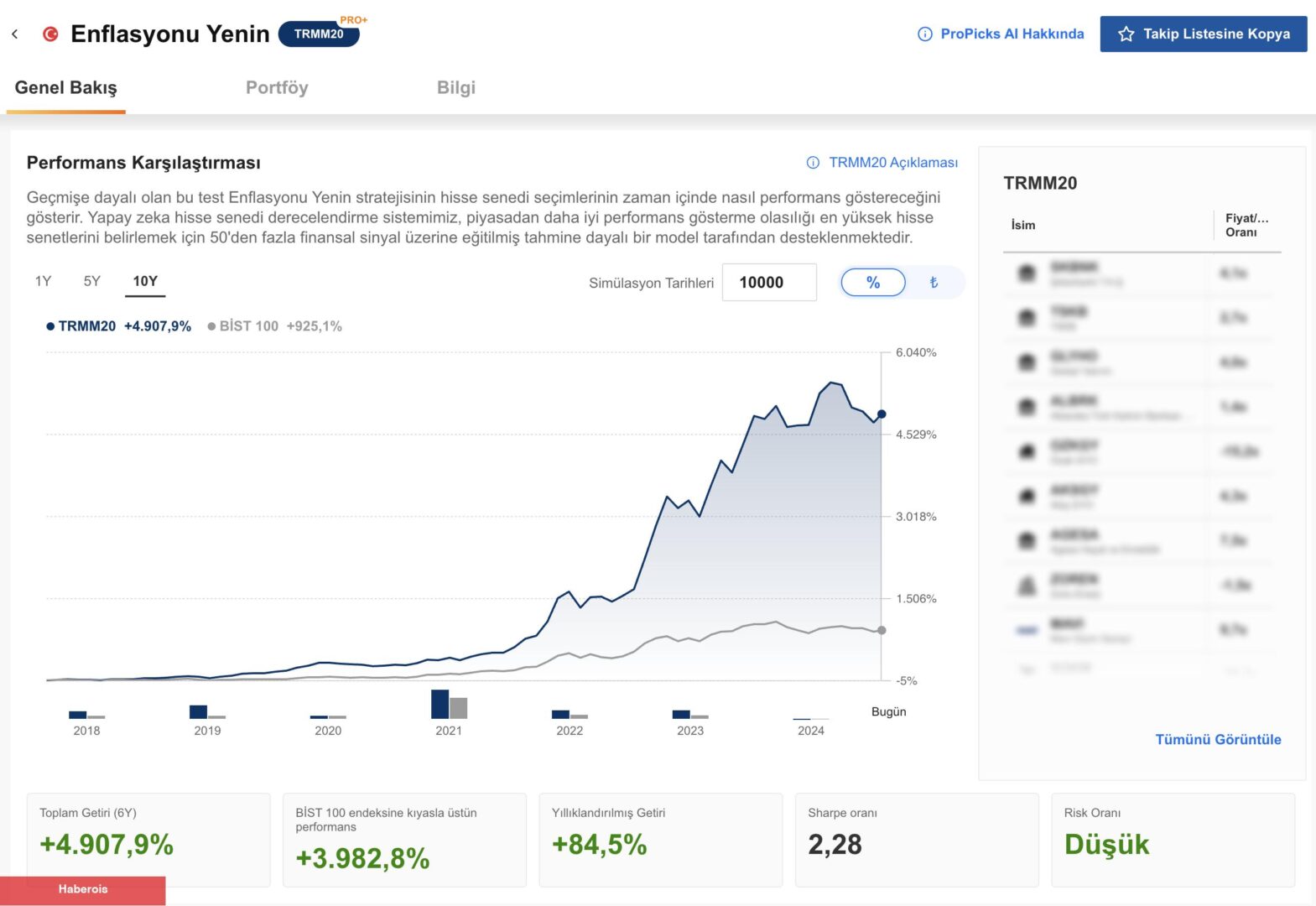Go back with the left chevron arrow
This screenshot has height=906, width=1316.
(14, 34)
